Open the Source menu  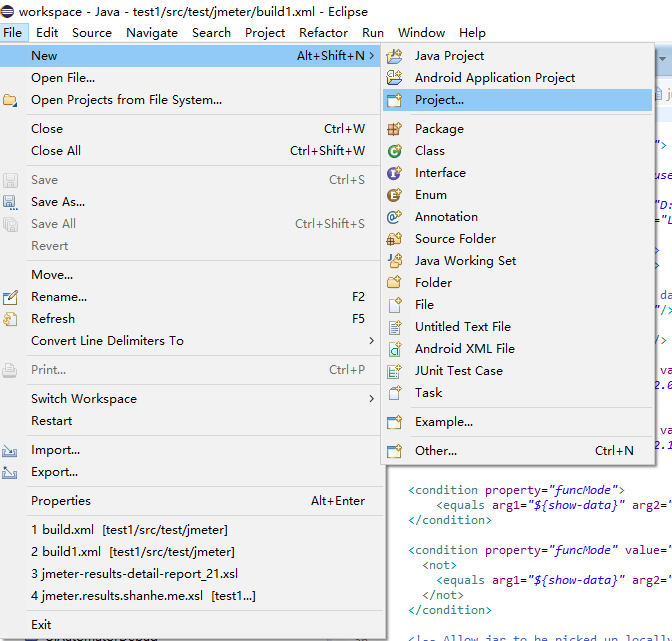coord(92,33)
